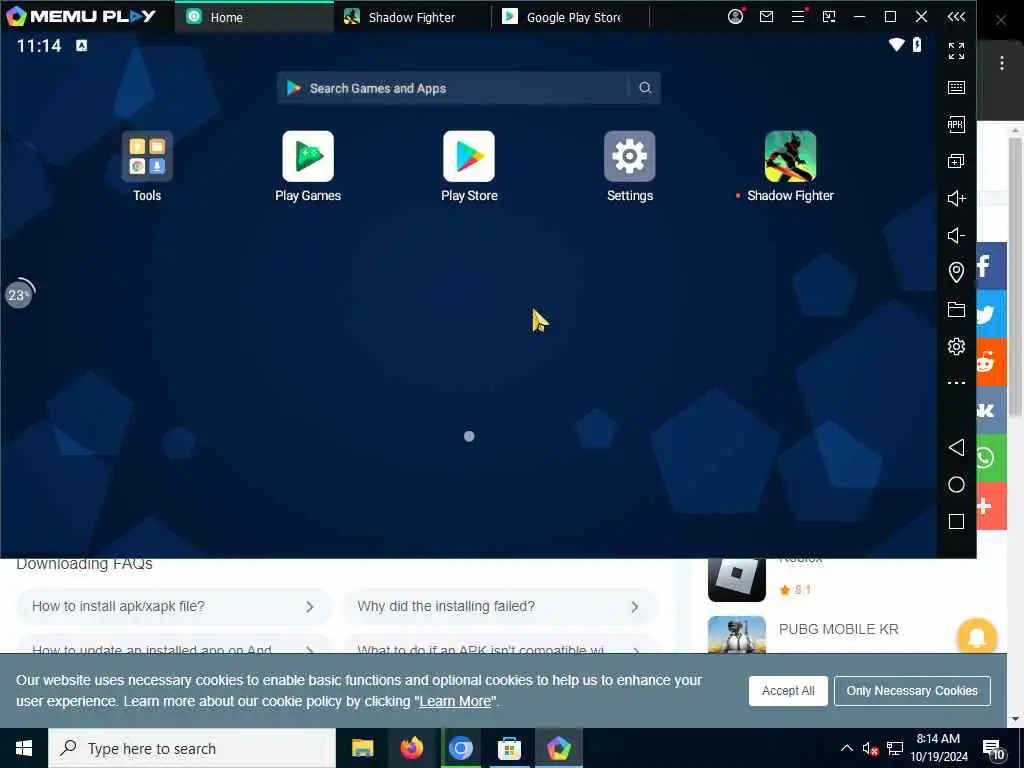1024x768 pixels.
Task: Show hidden system tray icons
Action: click(x=846, y=748)
